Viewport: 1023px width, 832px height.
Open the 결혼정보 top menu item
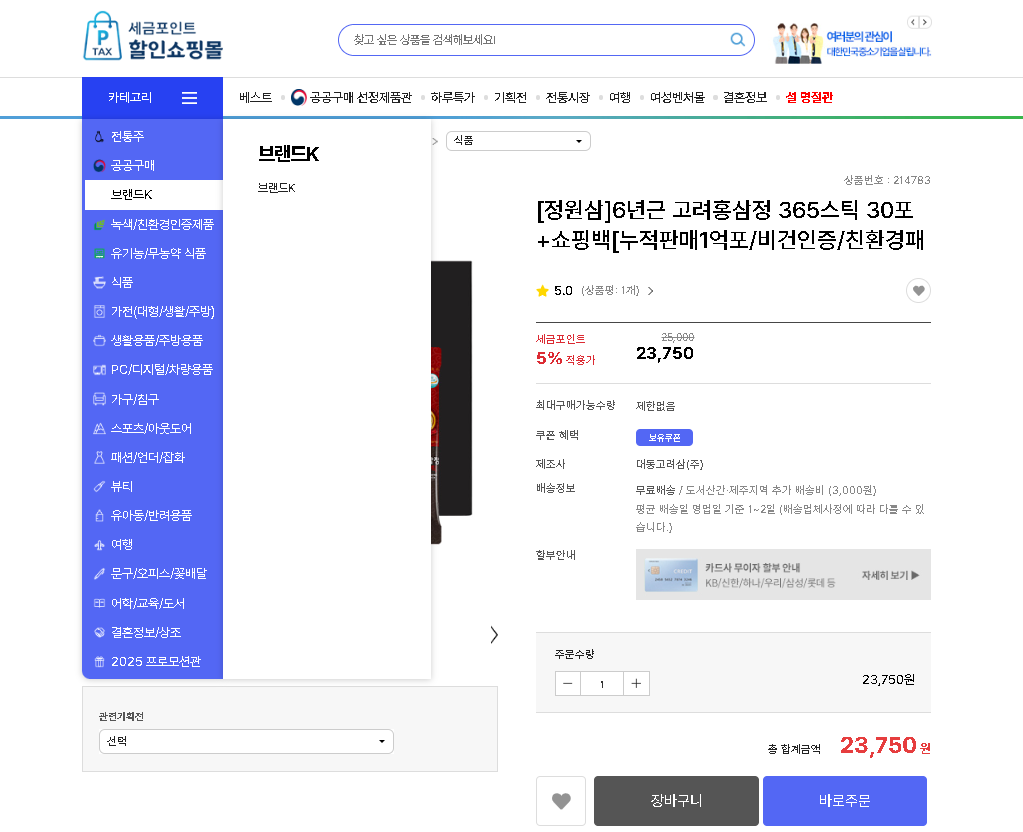tap(744, 98)
